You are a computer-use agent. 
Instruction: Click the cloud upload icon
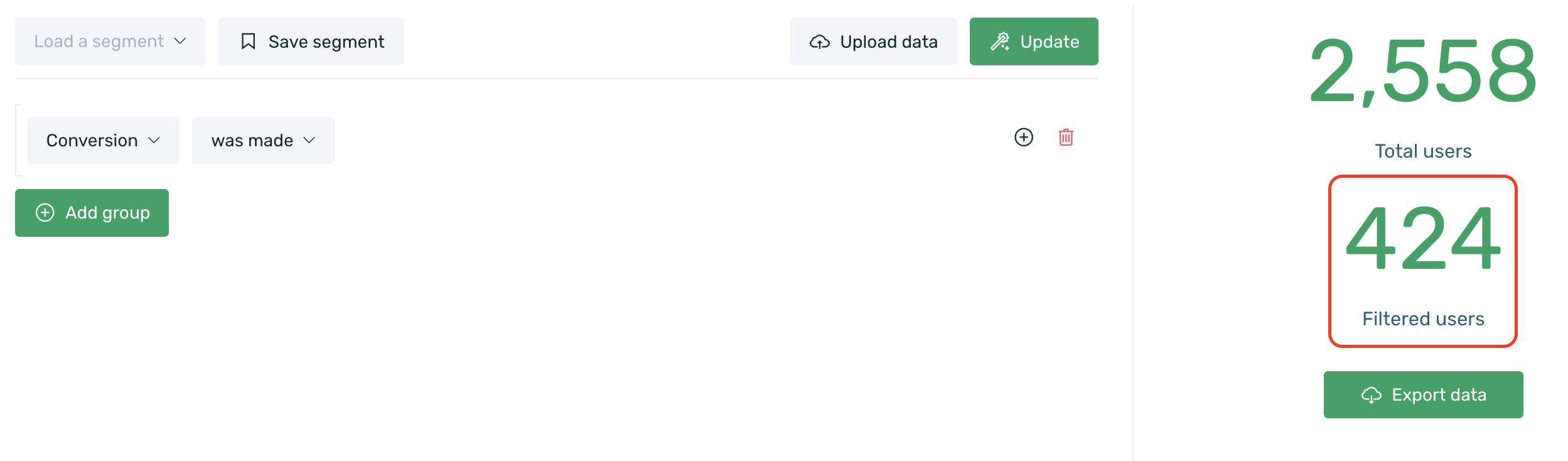click(x=820, y=42)
